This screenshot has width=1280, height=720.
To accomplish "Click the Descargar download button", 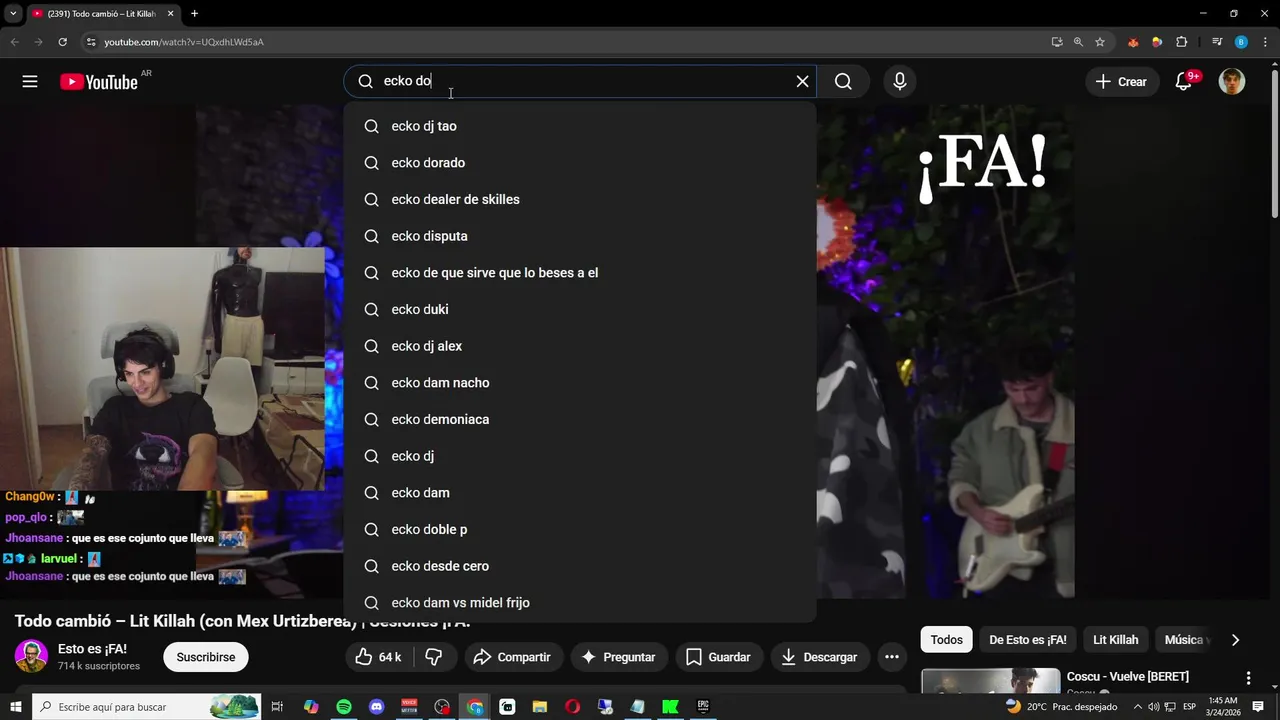I will [819, 657].
